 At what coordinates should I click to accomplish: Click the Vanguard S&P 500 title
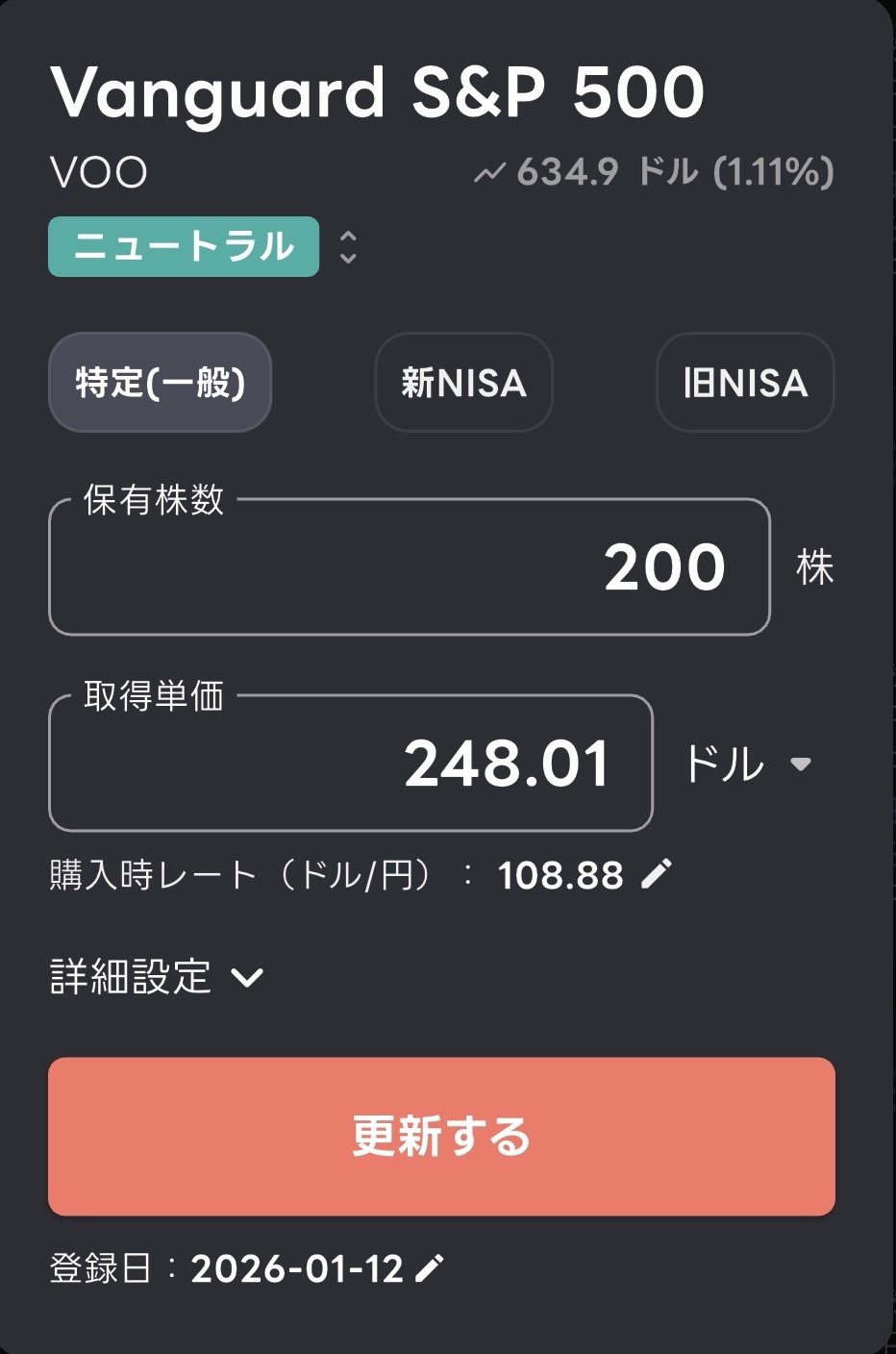(377, 92)
